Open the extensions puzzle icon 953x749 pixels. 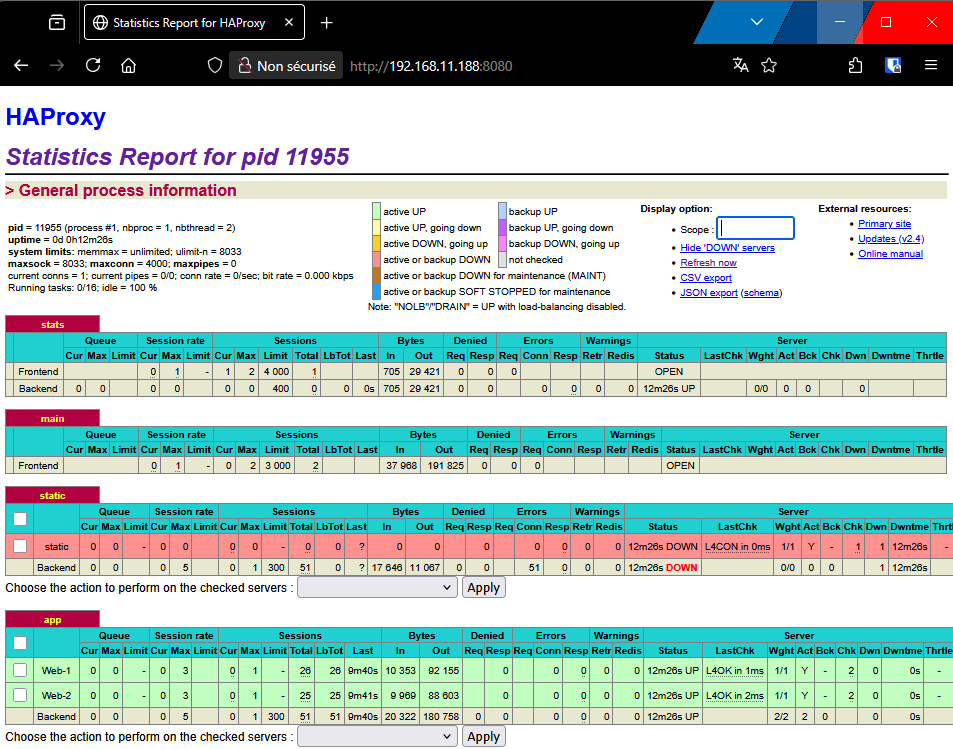click(x=855, y=66)
